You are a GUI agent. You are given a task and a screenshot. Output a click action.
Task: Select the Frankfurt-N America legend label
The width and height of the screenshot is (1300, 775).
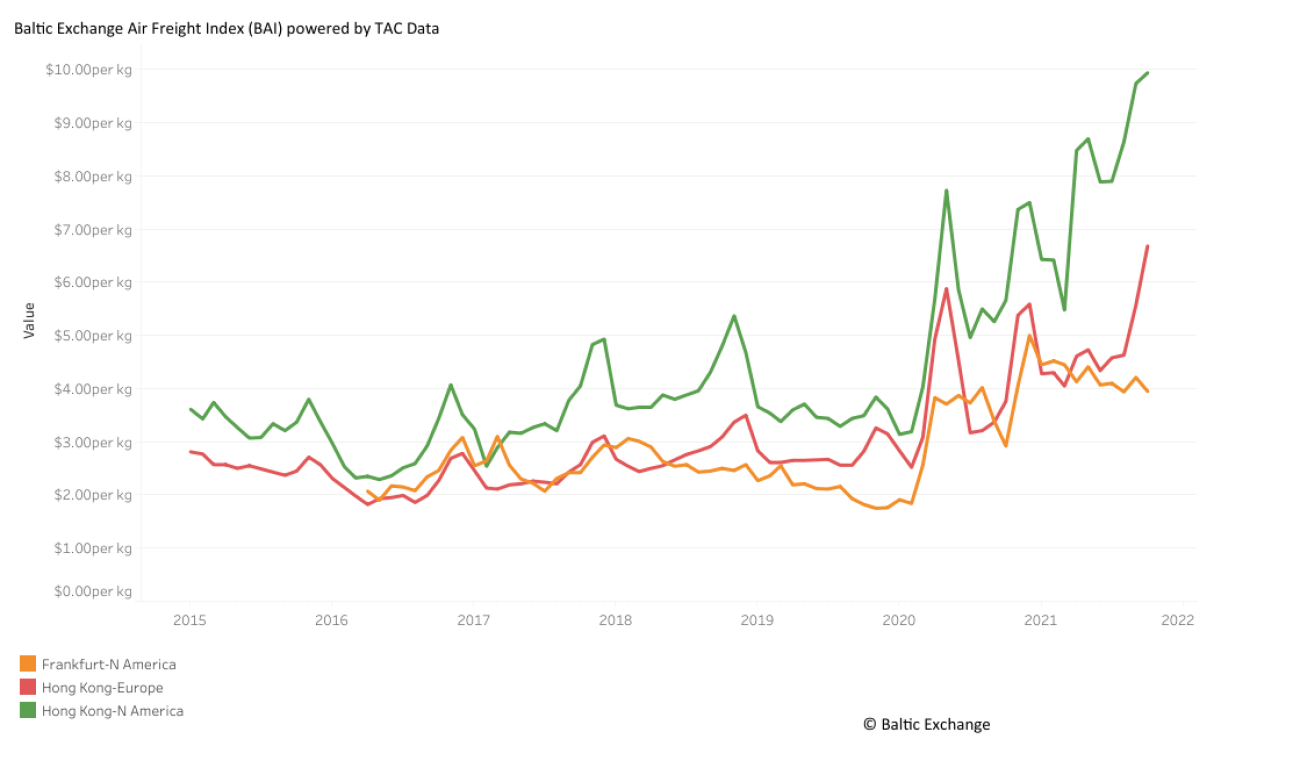pos(109,664)
